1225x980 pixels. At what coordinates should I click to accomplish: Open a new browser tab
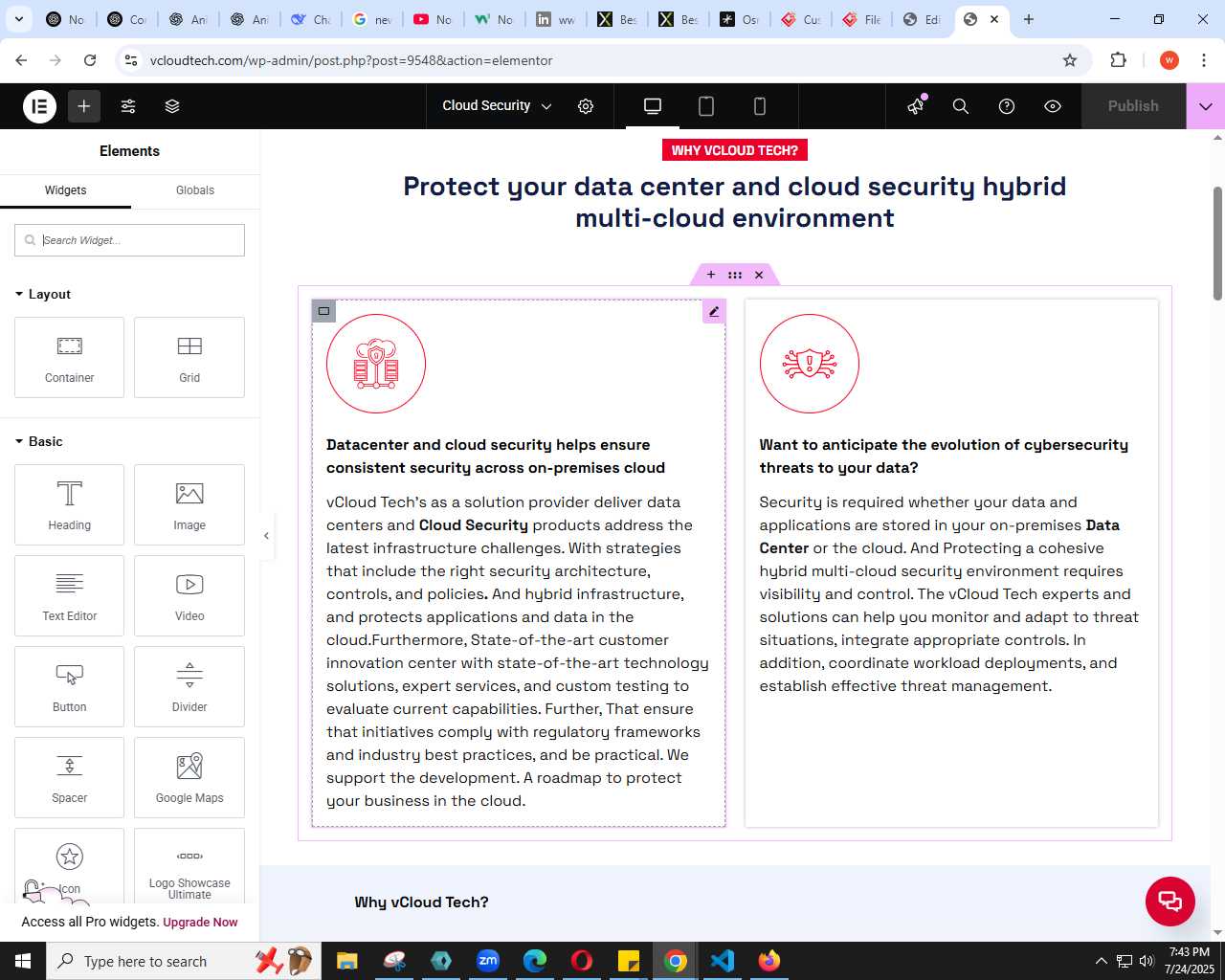pyautogui.click(x=1029, y=19)
